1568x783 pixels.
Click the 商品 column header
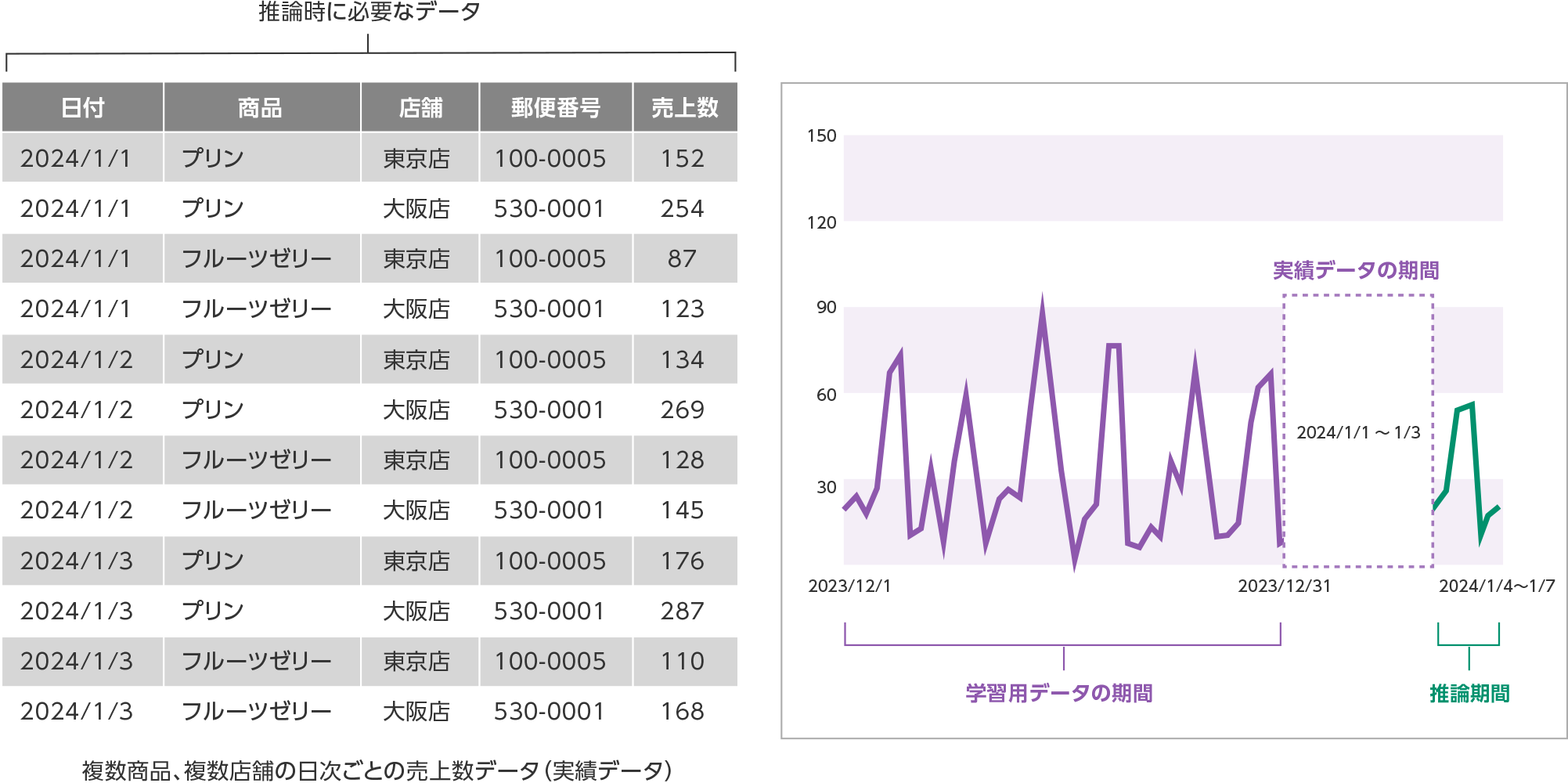point(261,107)
